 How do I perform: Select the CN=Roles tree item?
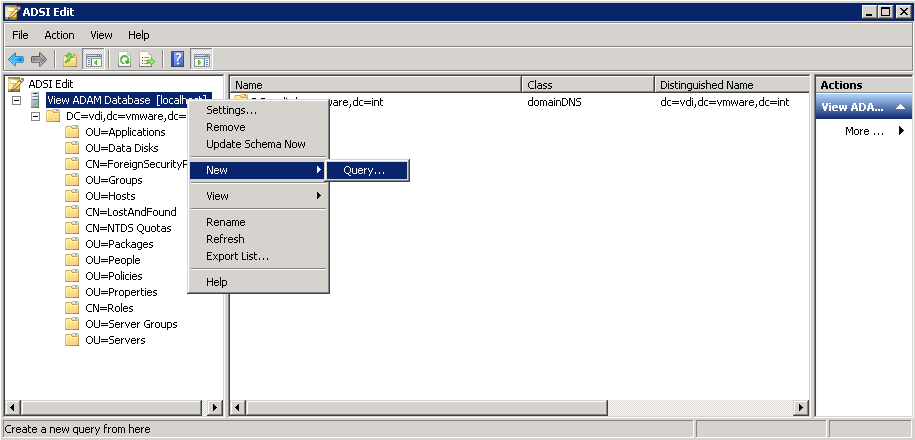click(x=109, y=308)
